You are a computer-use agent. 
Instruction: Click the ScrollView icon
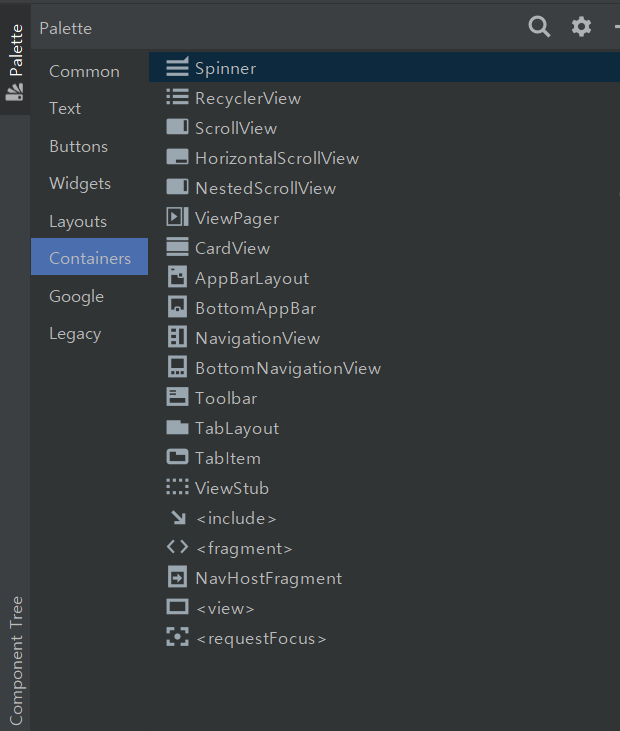click(x=178, y=127)
